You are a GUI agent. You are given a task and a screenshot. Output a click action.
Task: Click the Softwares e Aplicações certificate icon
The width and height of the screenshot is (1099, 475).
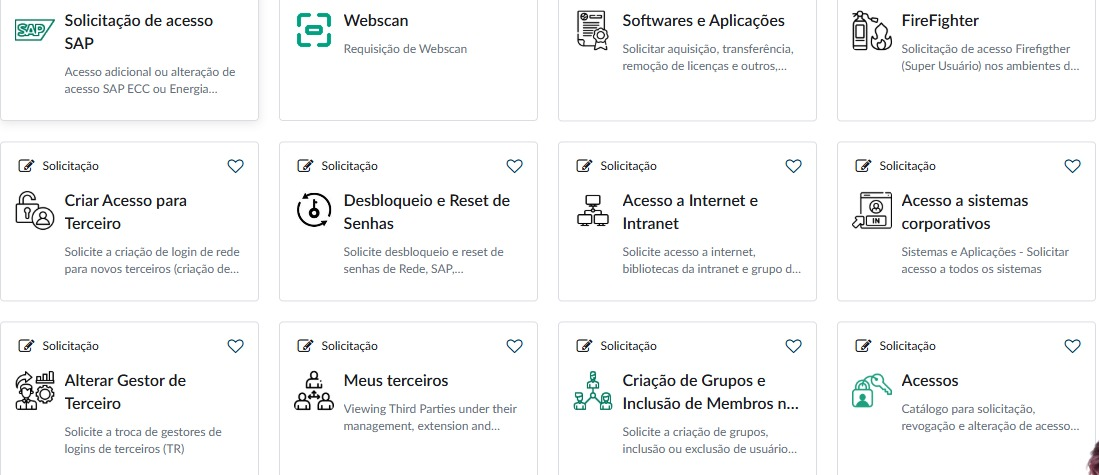point(592,31)
